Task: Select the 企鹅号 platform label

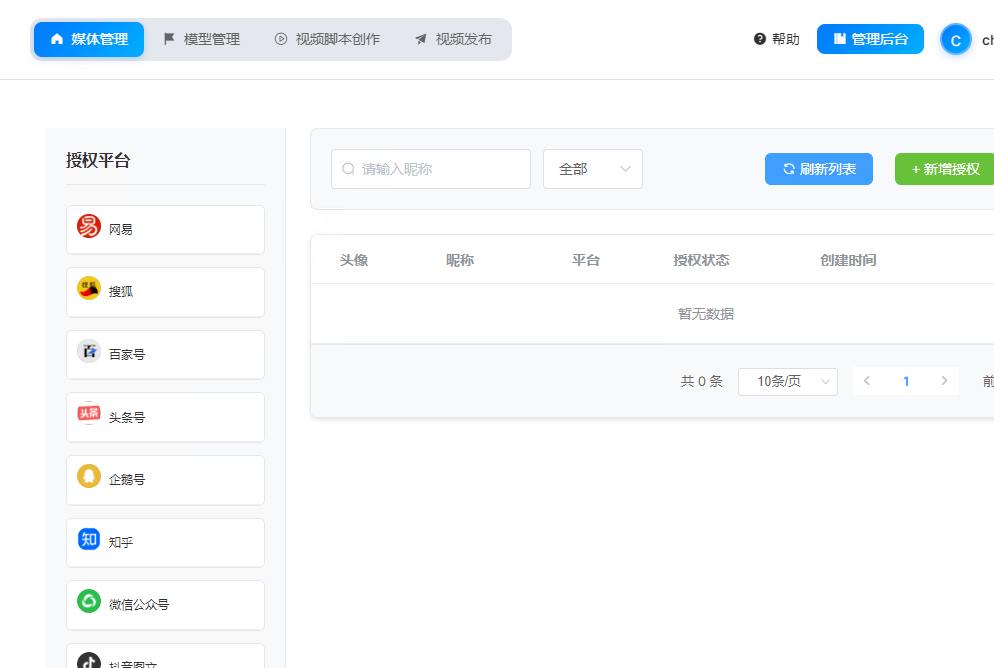Action: [127, 479]
